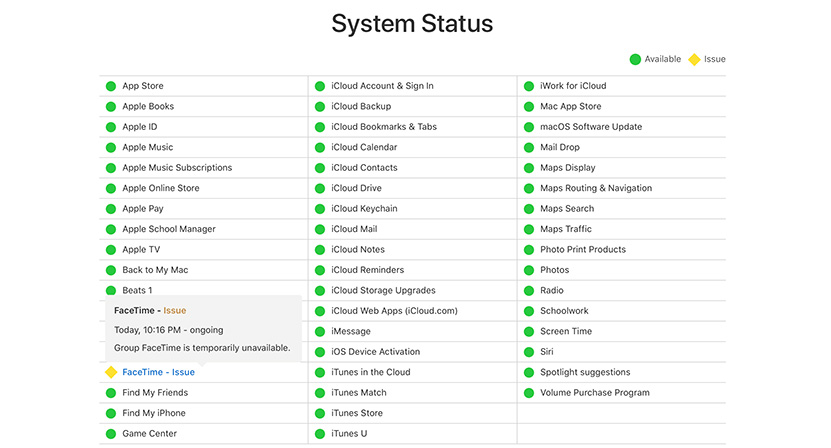Click the yellow diamond icon beside FaceTime
This screenshot has width=831, height=448.
pyautogui.click(x=111, y=372)
